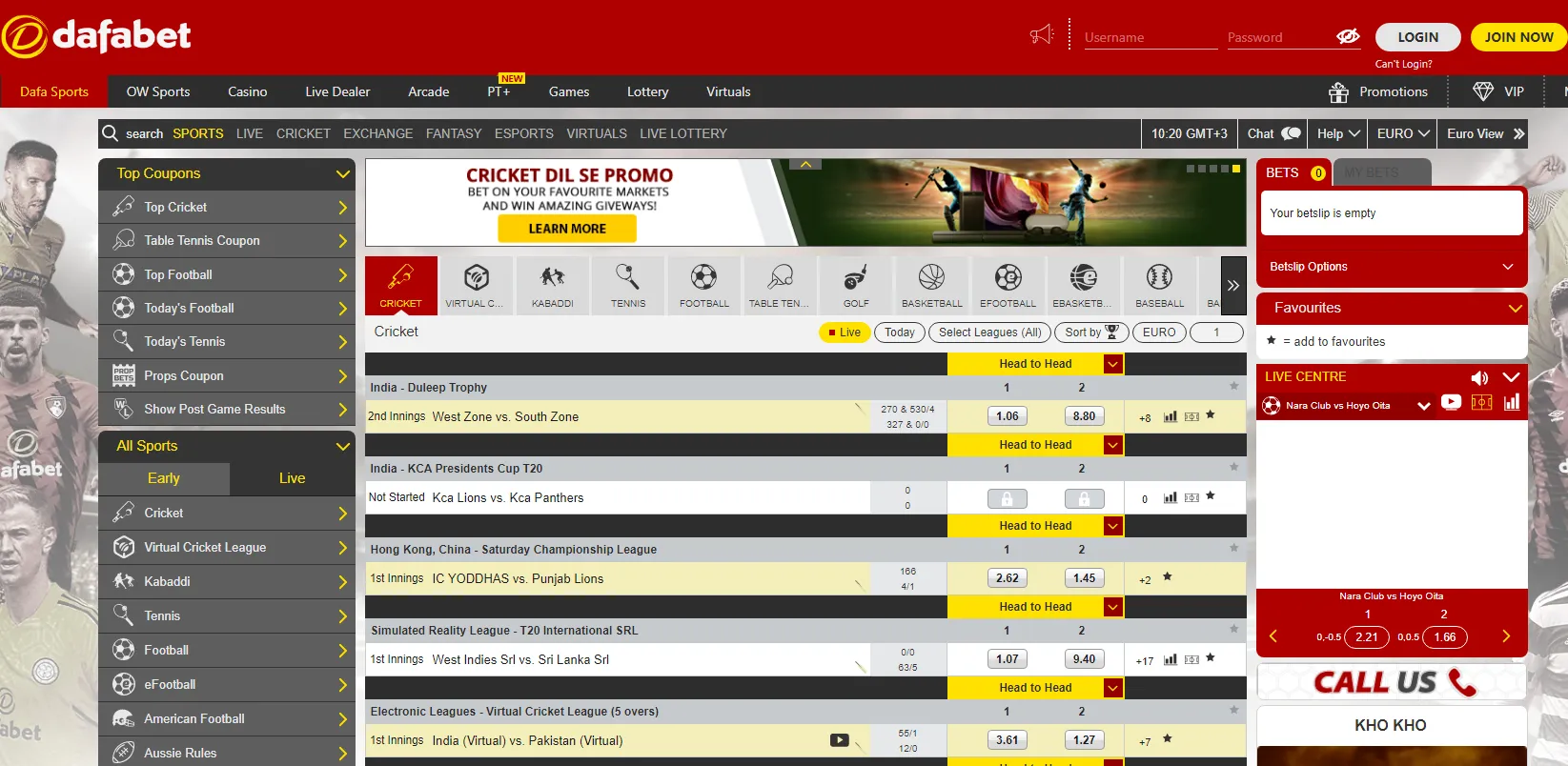
Task: Favourite IC YODDHAS vs. Punjab Lions match
Action: [x=1168, y=577]
